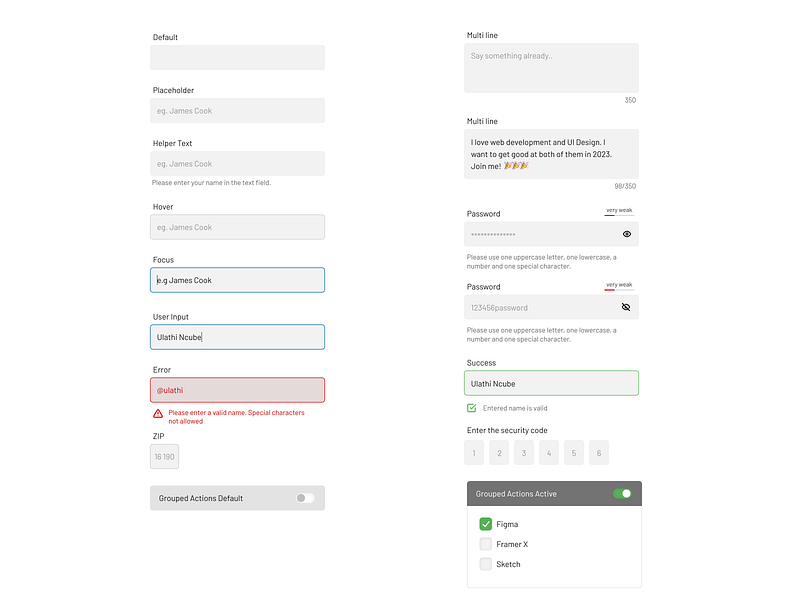Click the green checkmark beside 'Entered name is valid'

(471, 408)
